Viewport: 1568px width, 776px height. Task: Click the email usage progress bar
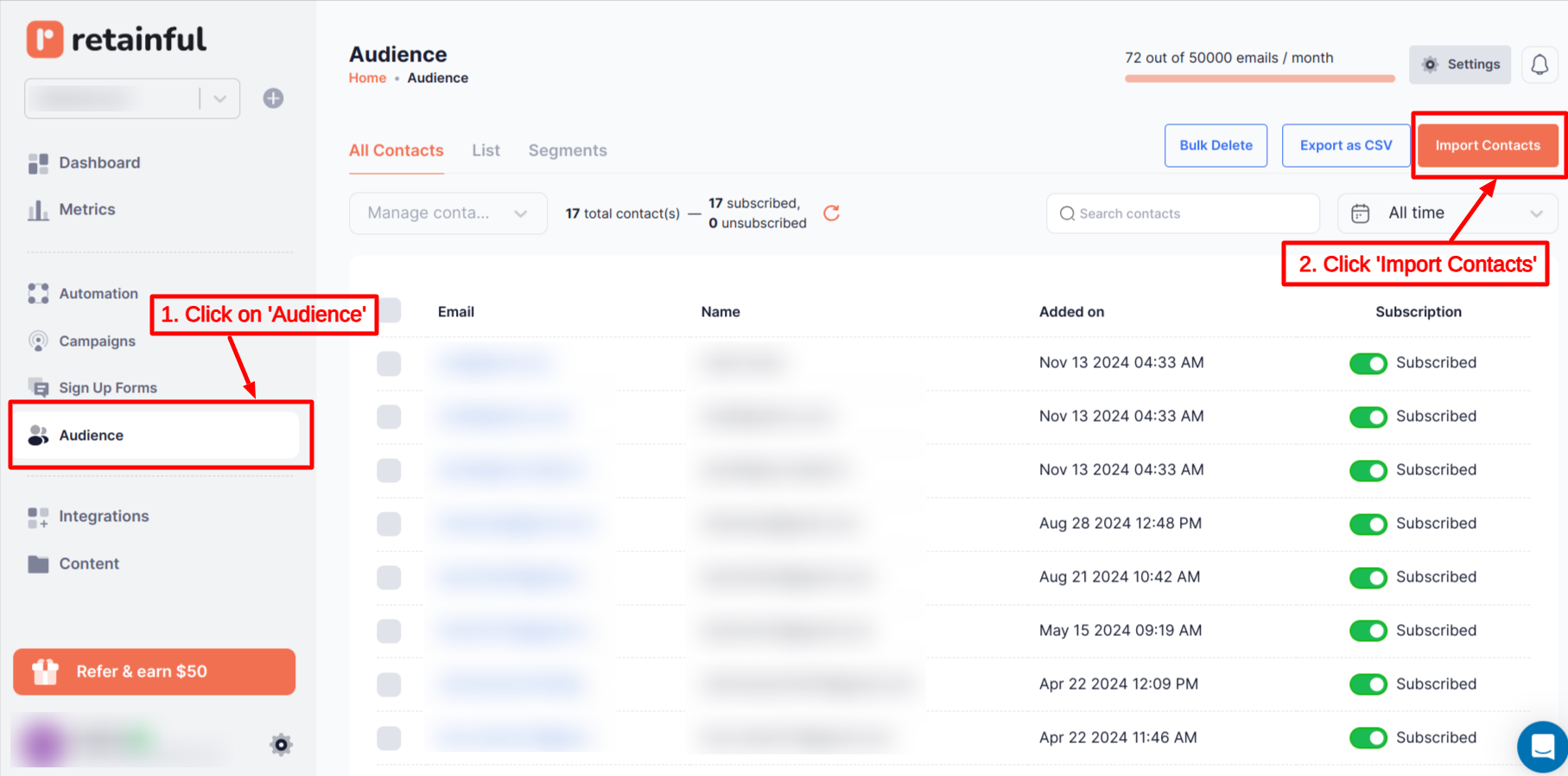click(x=1259, y=79)
